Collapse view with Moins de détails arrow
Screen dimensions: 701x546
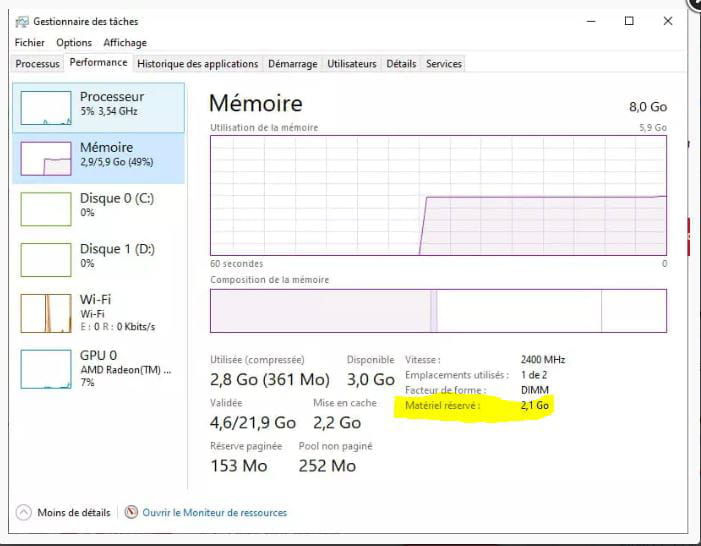[x=24, y=512]
